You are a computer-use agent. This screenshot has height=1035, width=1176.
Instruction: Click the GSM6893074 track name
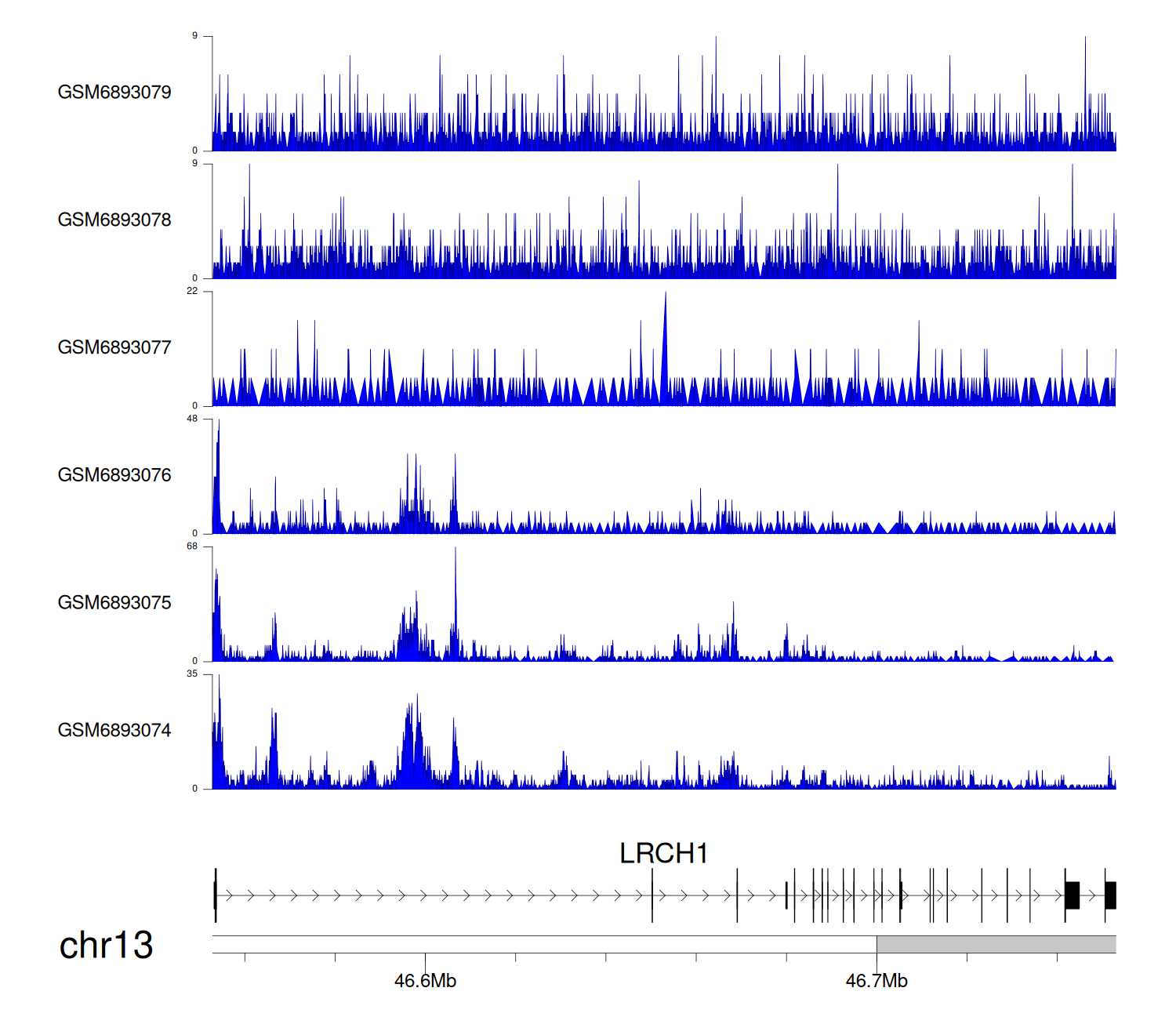[114, 731]
